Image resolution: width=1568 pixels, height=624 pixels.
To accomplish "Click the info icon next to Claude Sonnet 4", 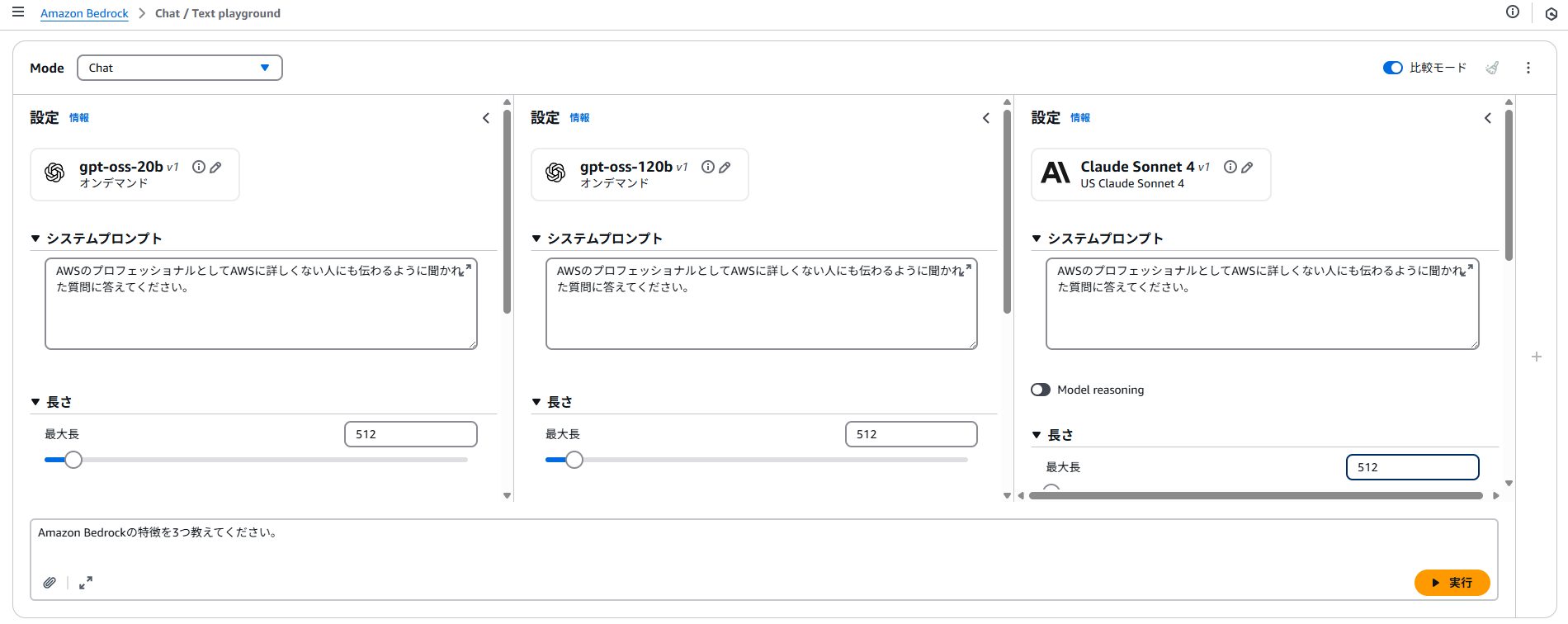I will pyautogui.click(x=1230, y=167).
